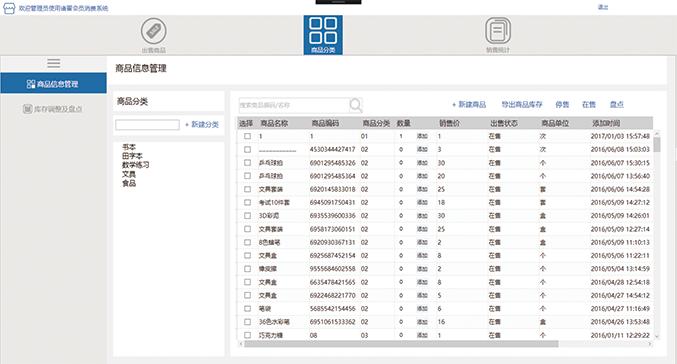
Task: Open the 销售统计 document icon
Action: coord(498,31)
